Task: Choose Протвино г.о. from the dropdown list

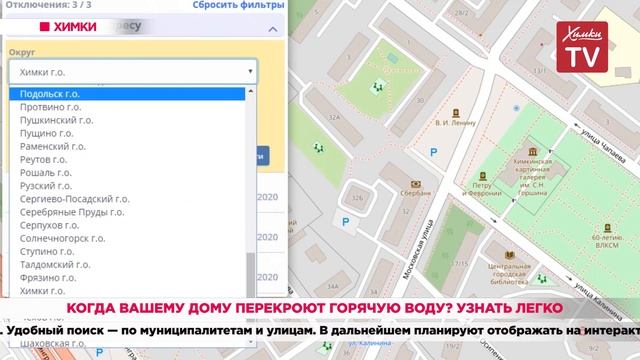Action: pos(127,107)
